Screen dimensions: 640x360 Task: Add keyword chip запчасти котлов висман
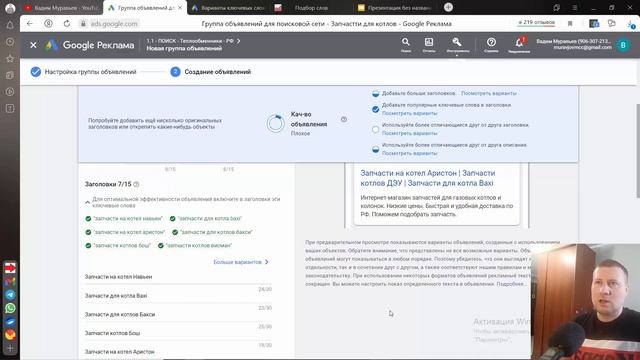[195, 246]
